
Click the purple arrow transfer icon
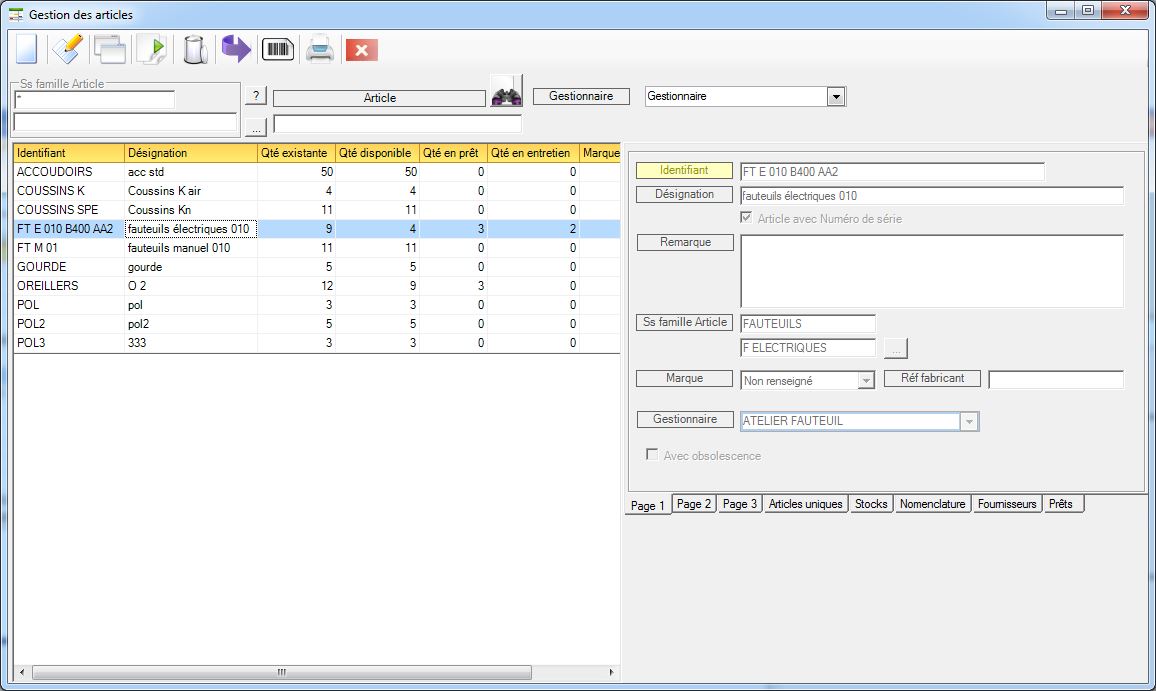tap(236, 49)
